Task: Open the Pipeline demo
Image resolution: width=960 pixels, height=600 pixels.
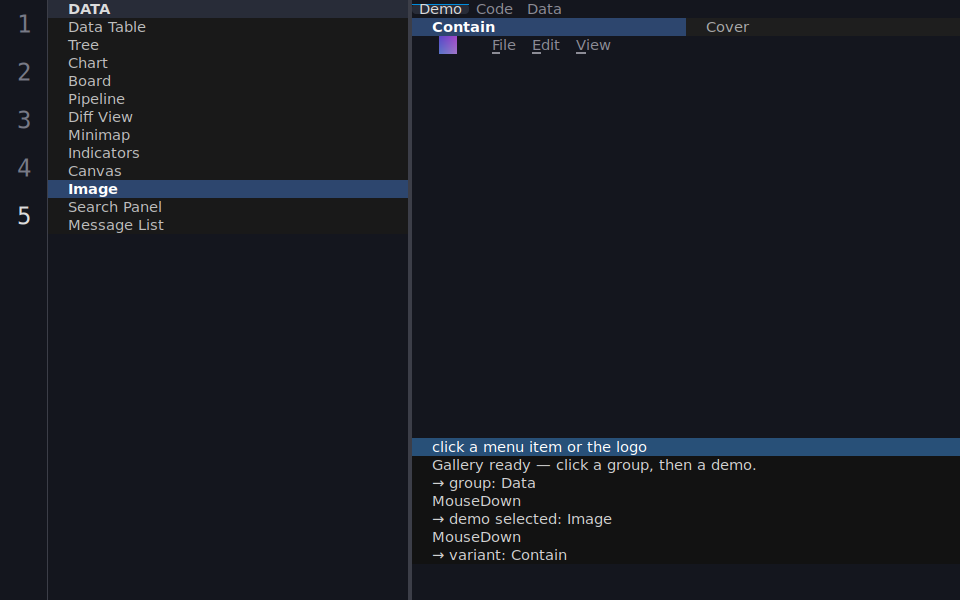Action: tap(228, 99)
